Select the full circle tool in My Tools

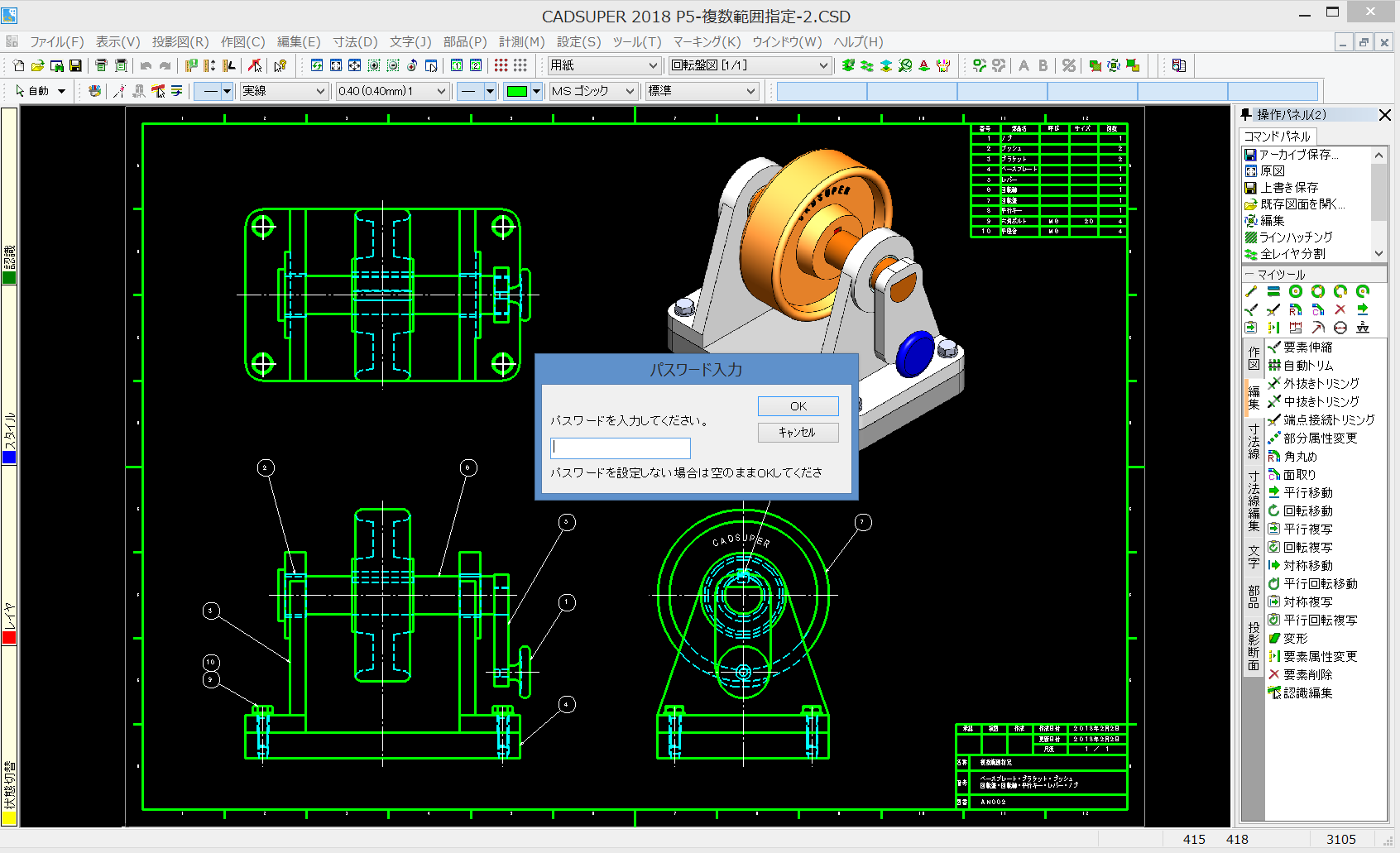pos(1296,291)
